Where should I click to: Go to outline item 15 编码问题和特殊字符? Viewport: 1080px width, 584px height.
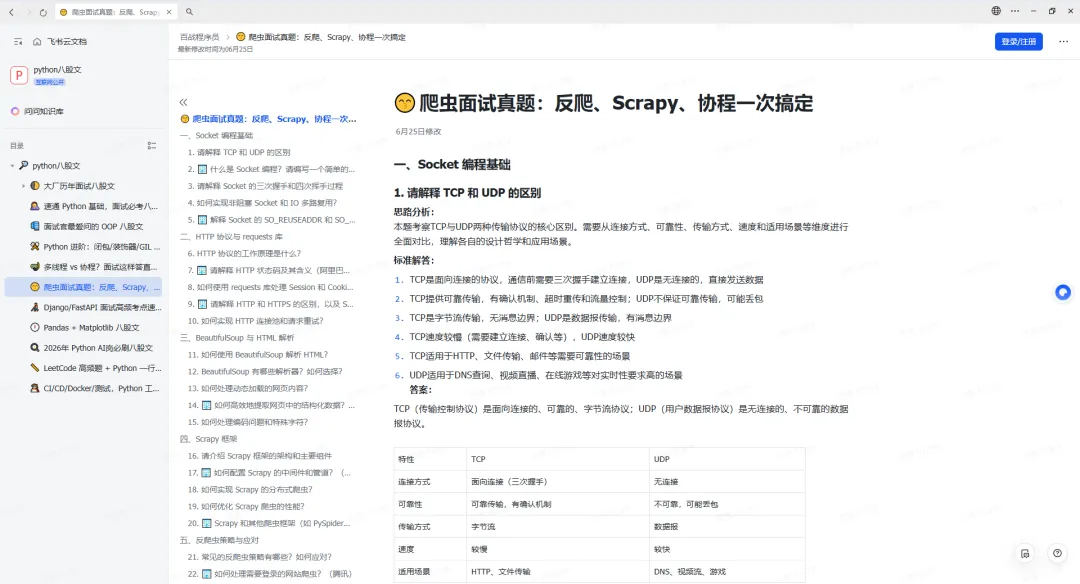(x=248, y=422)
